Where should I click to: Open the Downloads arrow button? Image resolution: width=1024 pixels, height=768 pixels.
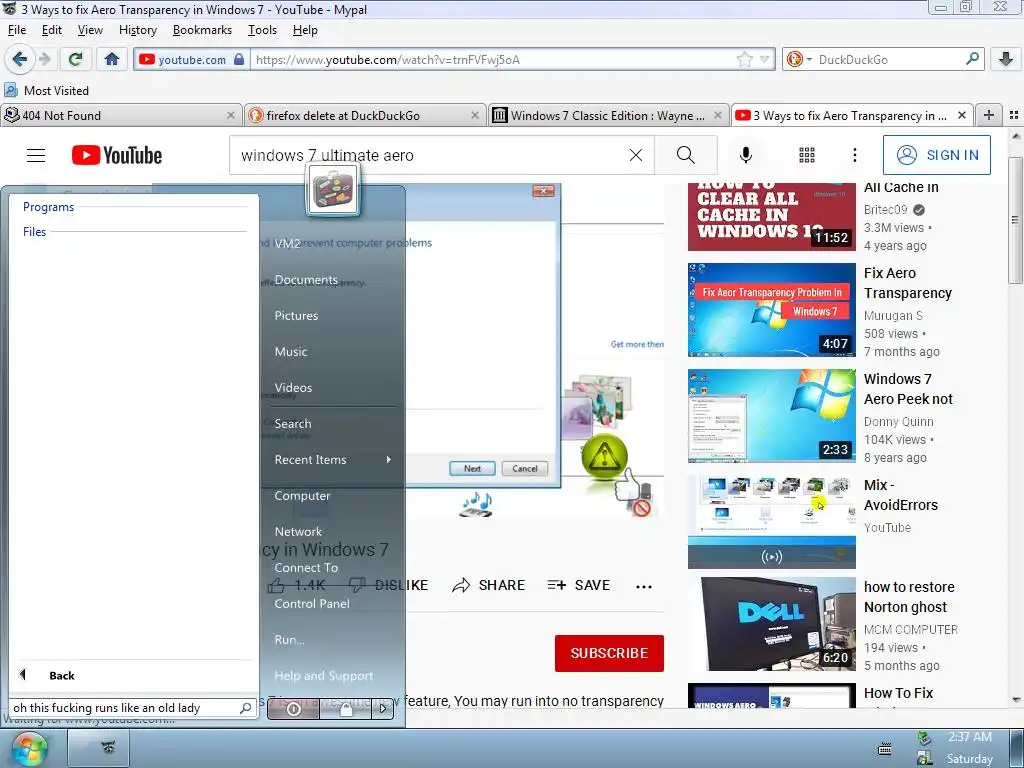coord(1006,59)
